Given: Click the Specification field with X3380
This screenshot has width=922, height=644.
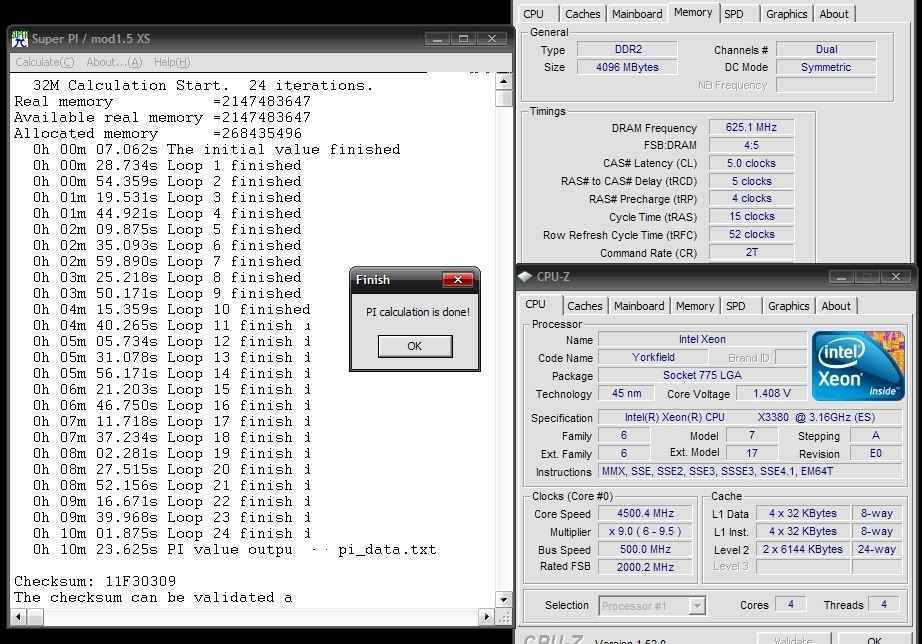Looking at the screenshot, I should (750, 418).
